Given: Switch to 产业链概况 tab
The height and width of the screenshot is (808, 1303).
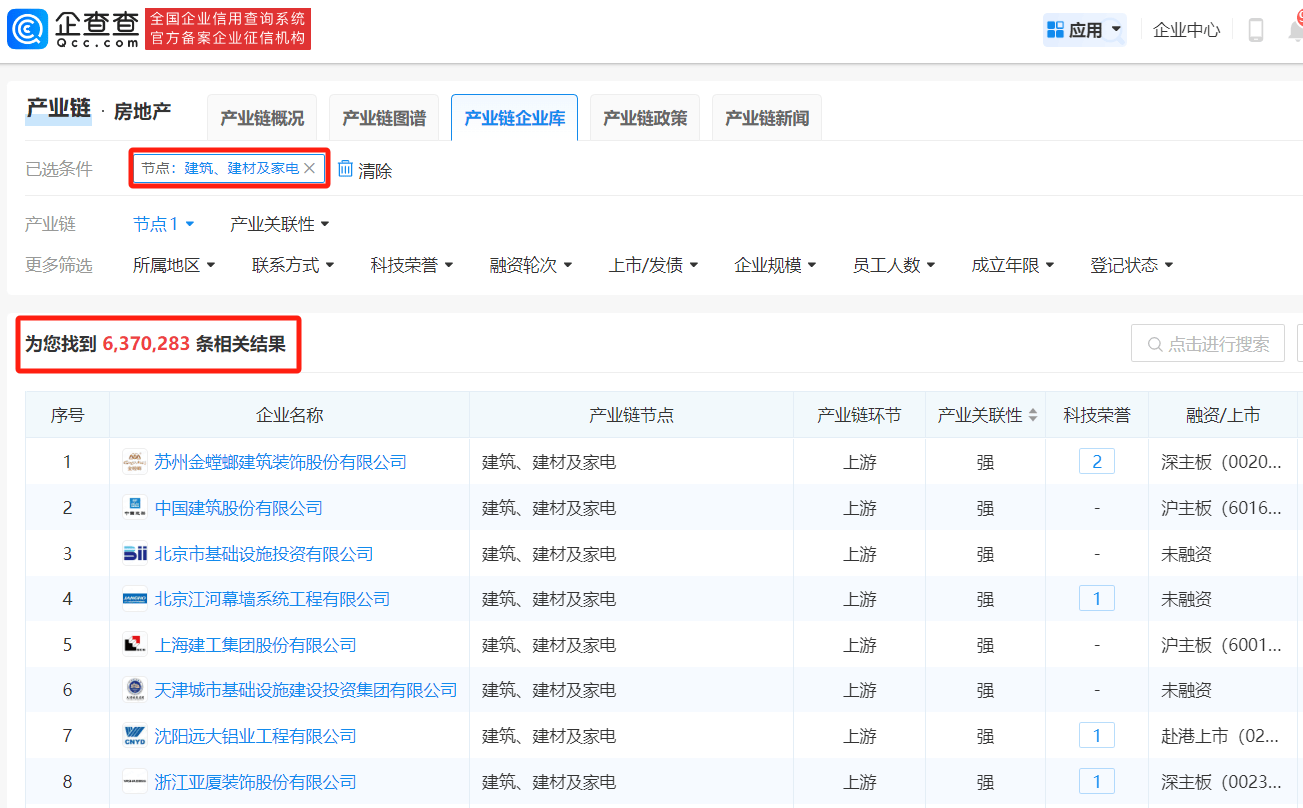Looking at the screenshot, I should point(262,118).
